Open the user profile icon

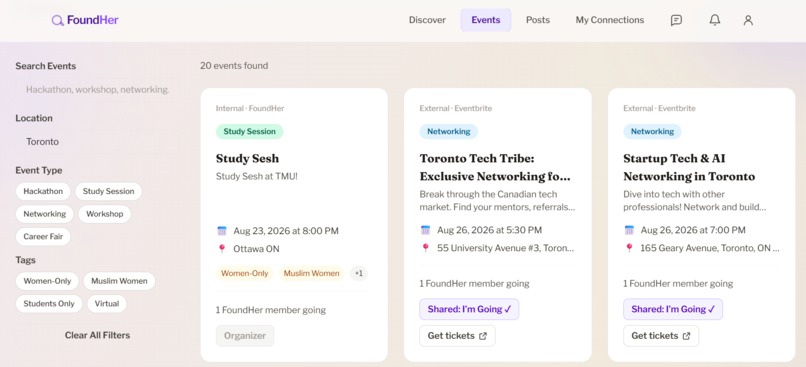(748, 20)
